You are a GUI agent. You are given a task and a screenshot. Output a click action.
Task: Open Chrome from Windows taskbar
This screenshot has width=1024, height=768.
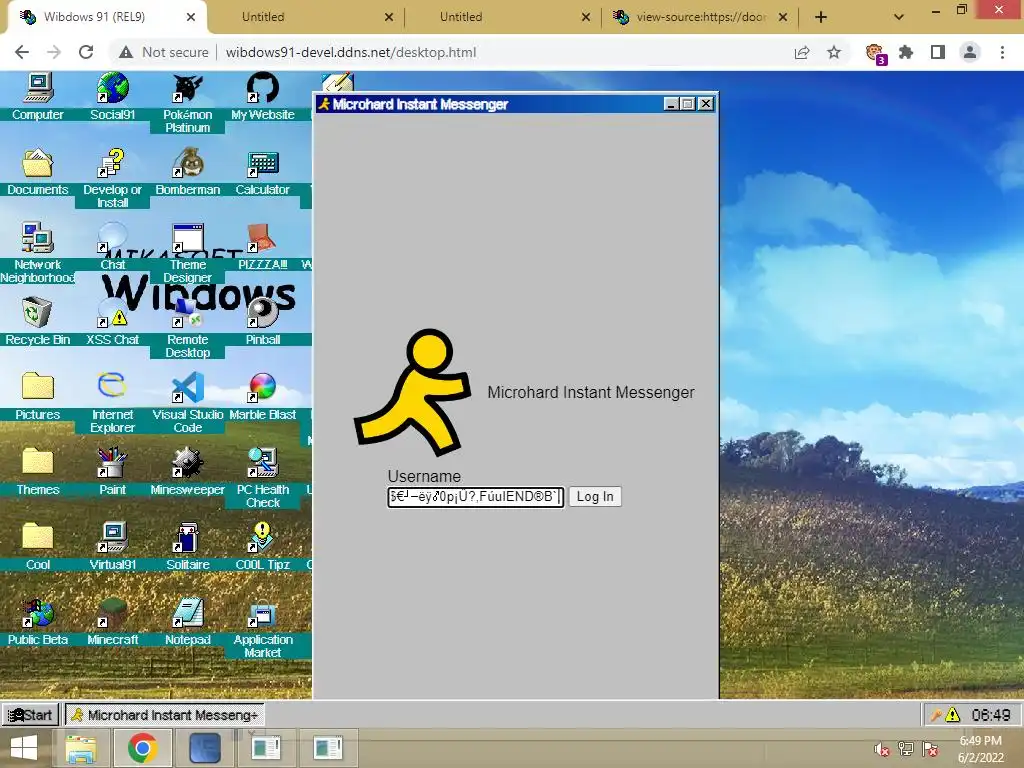coord(142,748)
